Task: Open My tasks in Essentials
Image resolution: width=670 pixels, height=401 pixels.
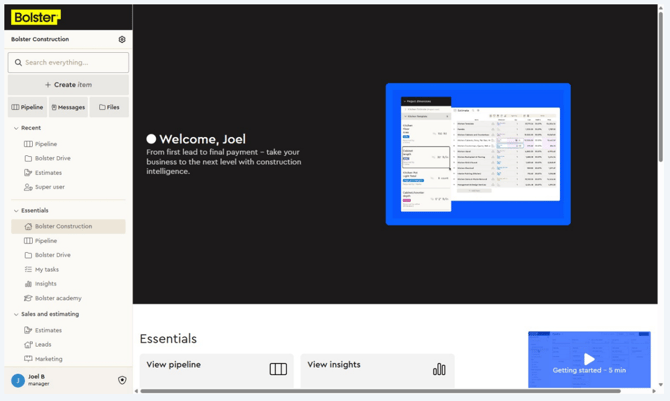Action: [46, 269]
